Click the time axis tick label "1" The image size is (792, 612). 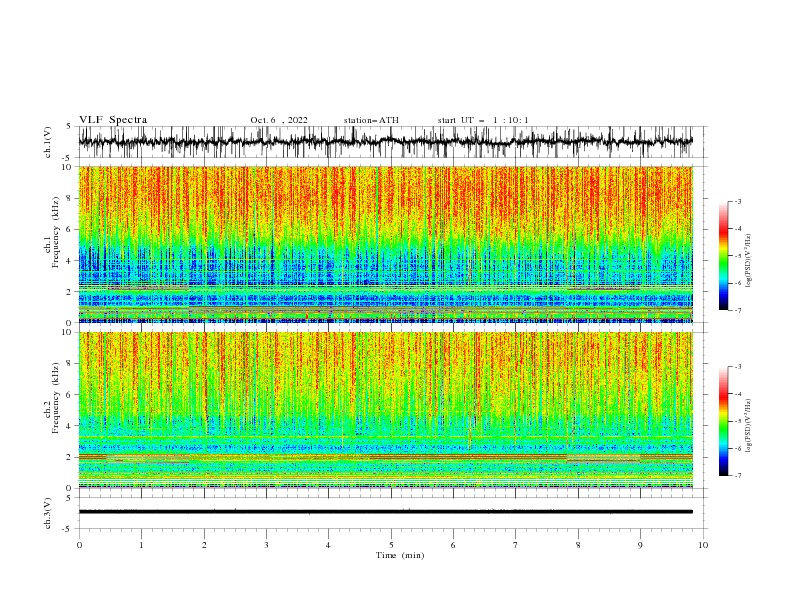(x=141, y=545)
